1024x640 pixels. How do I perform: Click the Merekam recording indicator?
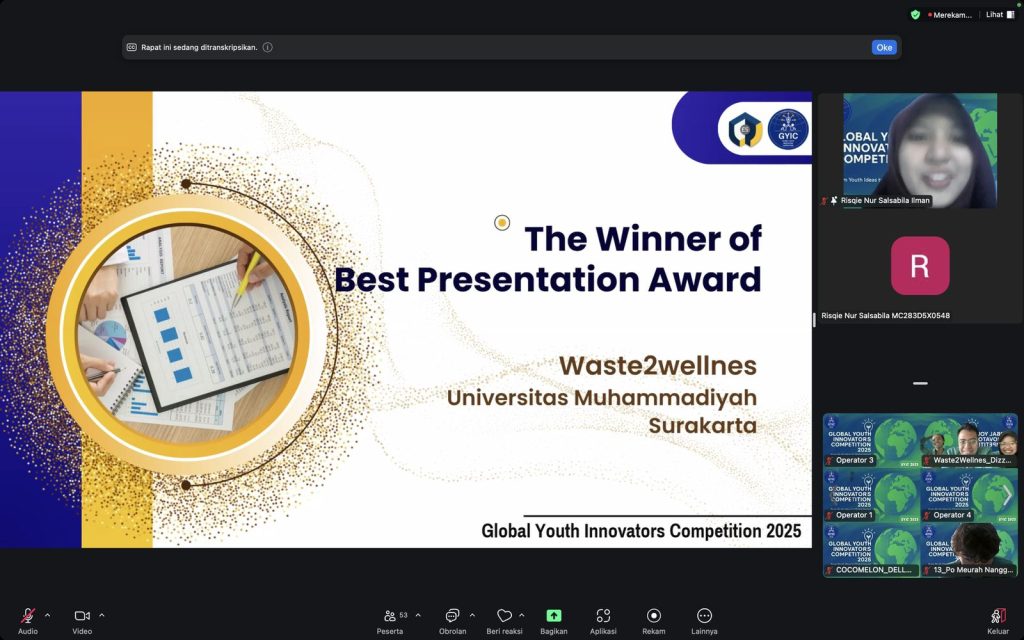pyautogui.click(x=950, y=15)
